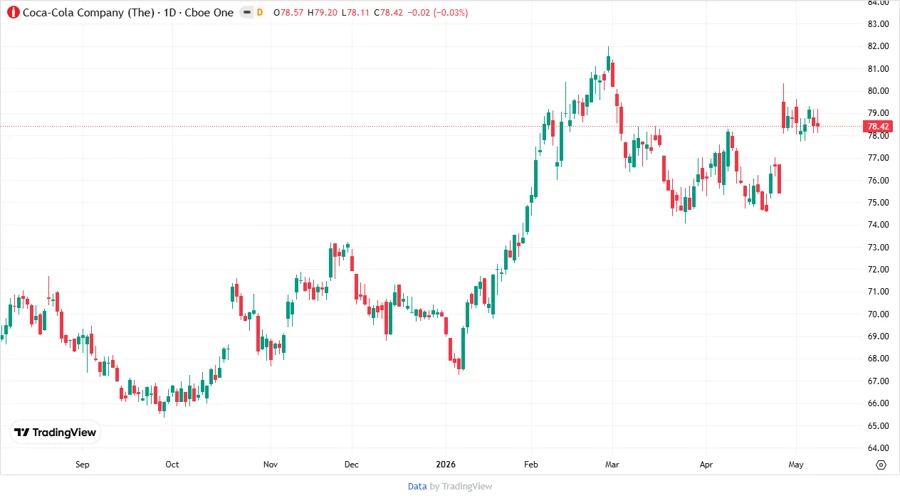Click the 'Feb' time axis label
The image size is (900, 498).
[x=531, y=464]
